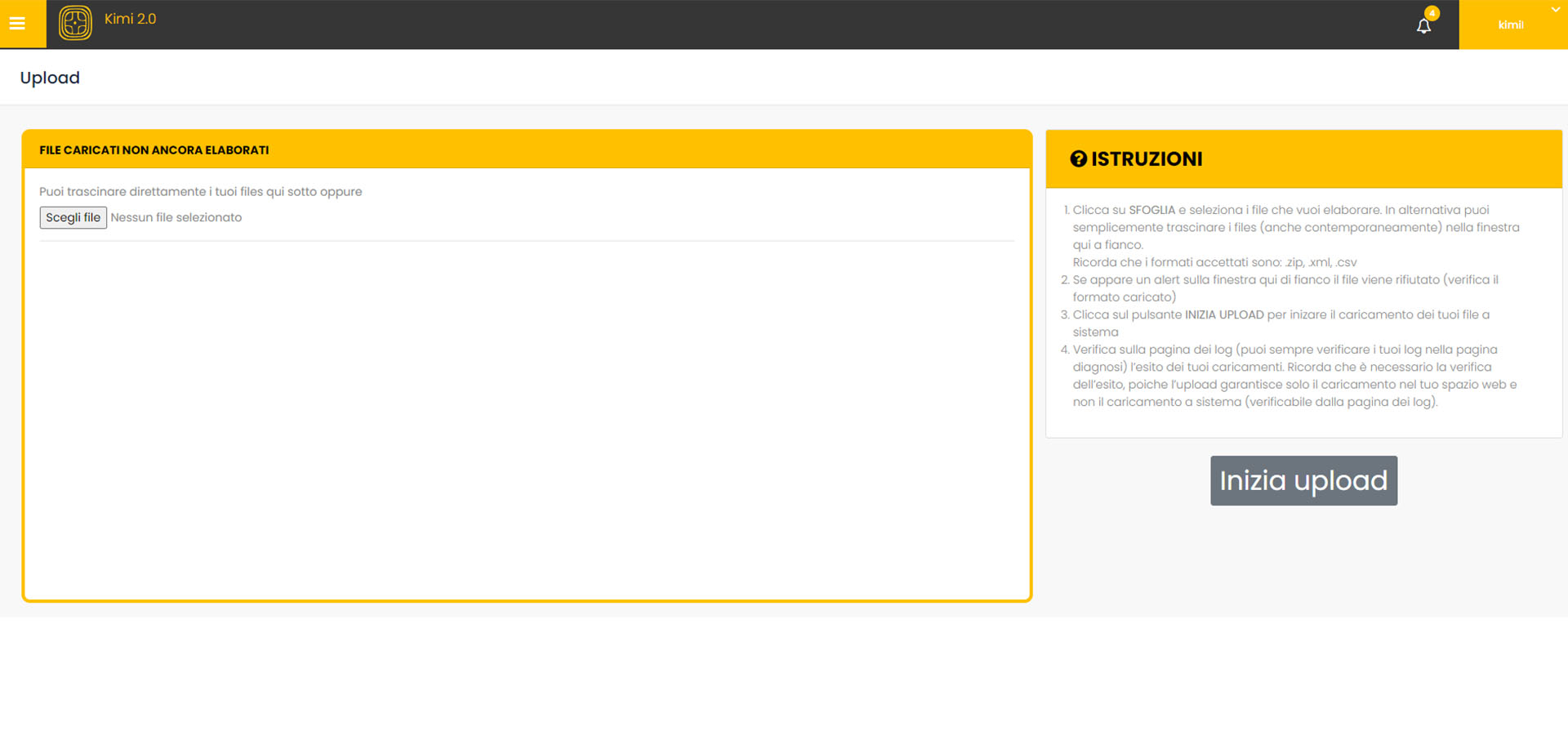The width and height of the screenshot is (1568, 735).
Task: Click the accepted formats line (.zip, .xml, .csv)
Action: [1214, 262]
